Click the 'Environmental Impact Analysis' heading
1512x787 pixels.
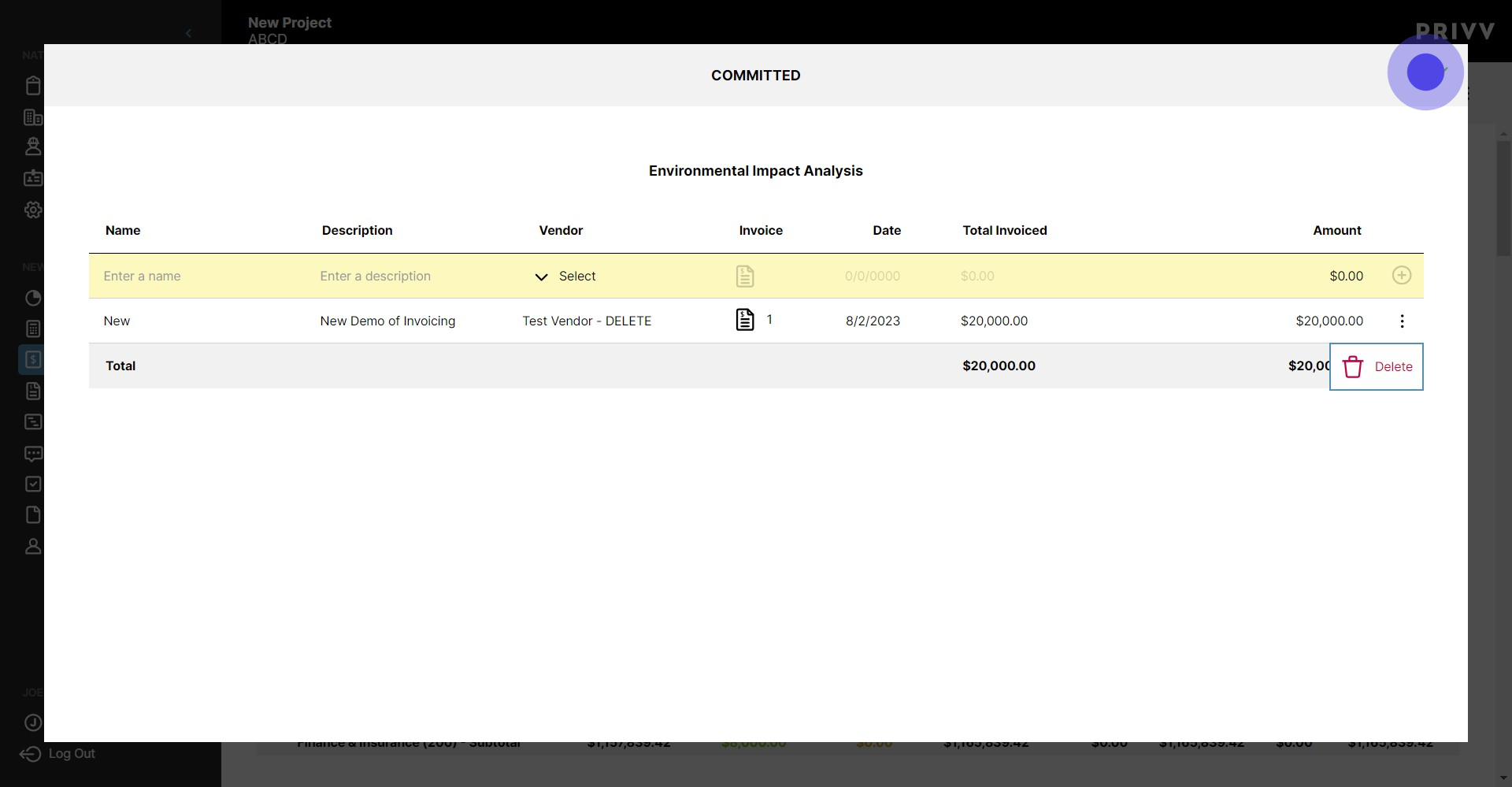[755, 171]
